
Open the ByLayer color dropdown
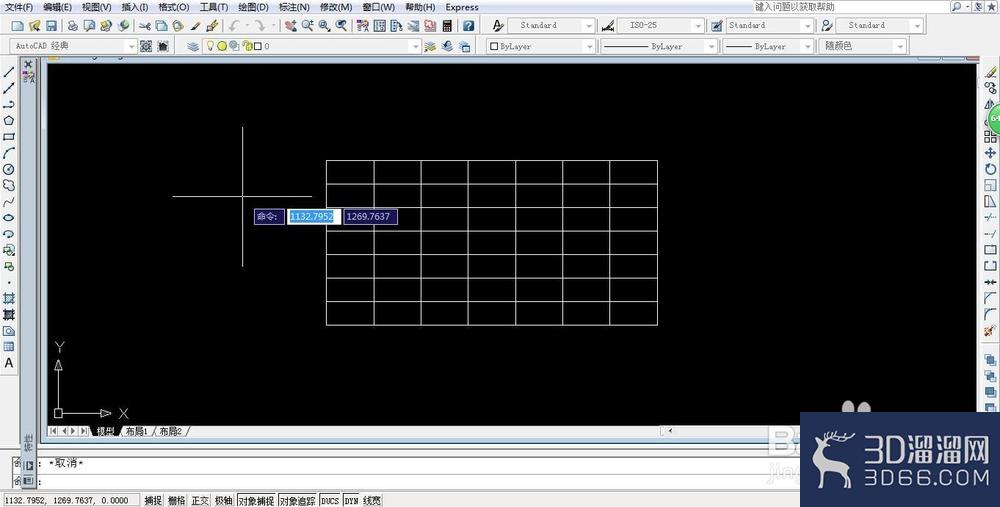tap(541, 47)
